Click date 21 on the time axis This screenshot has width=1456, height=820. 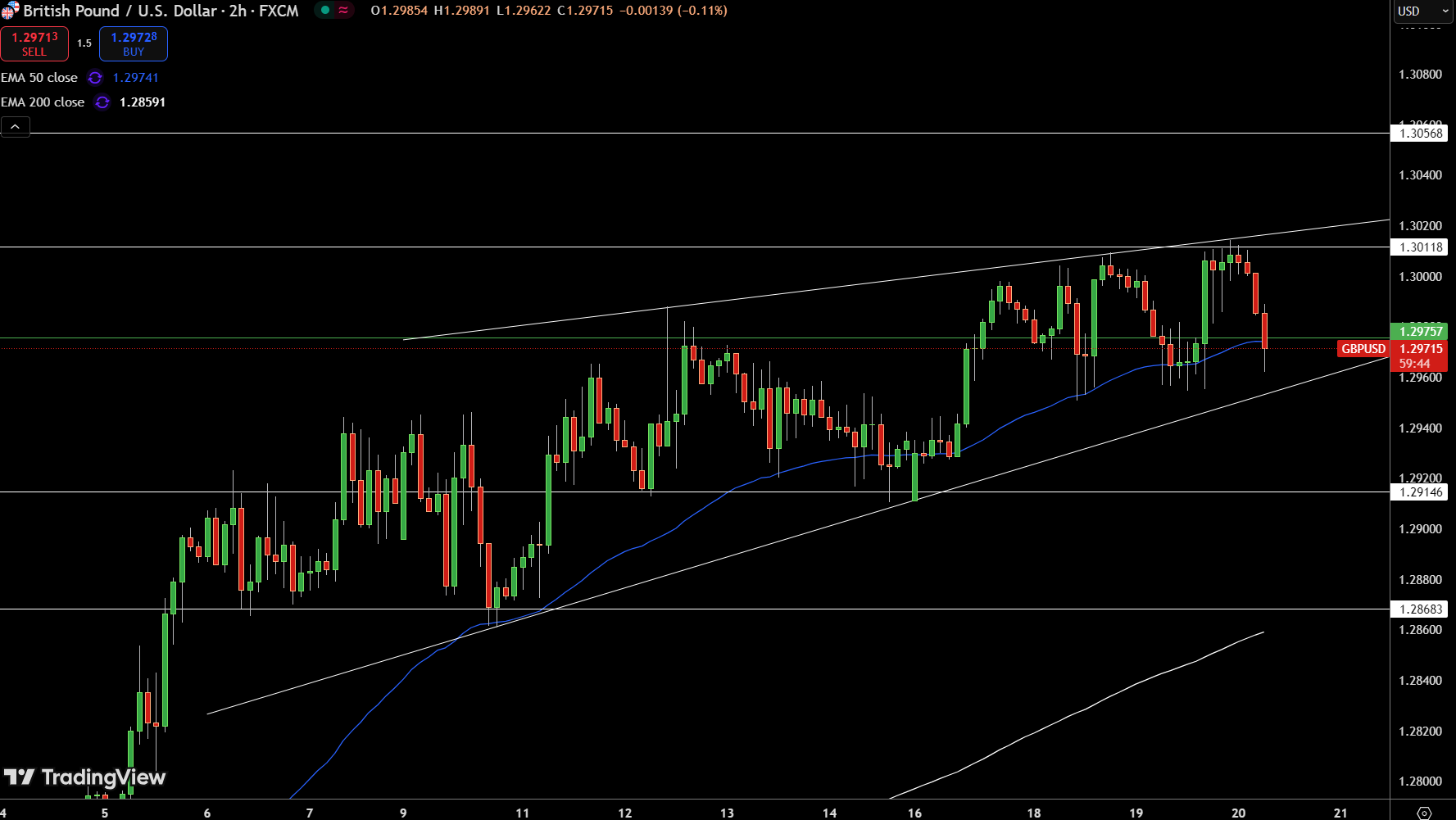pyautogui.click(x=1340, y=813)
